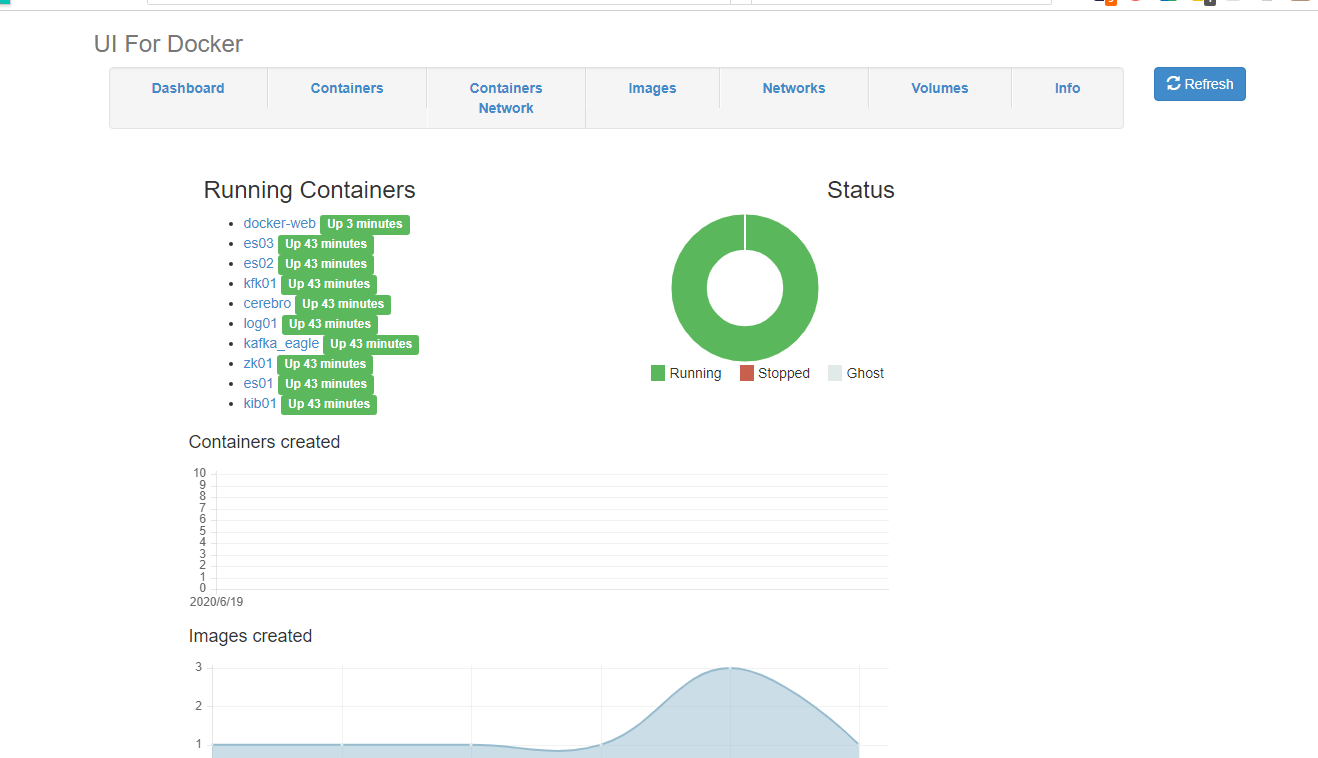The image size is (1318, 758).
Task: Open the zk01 container link
Action: [258, 363]
